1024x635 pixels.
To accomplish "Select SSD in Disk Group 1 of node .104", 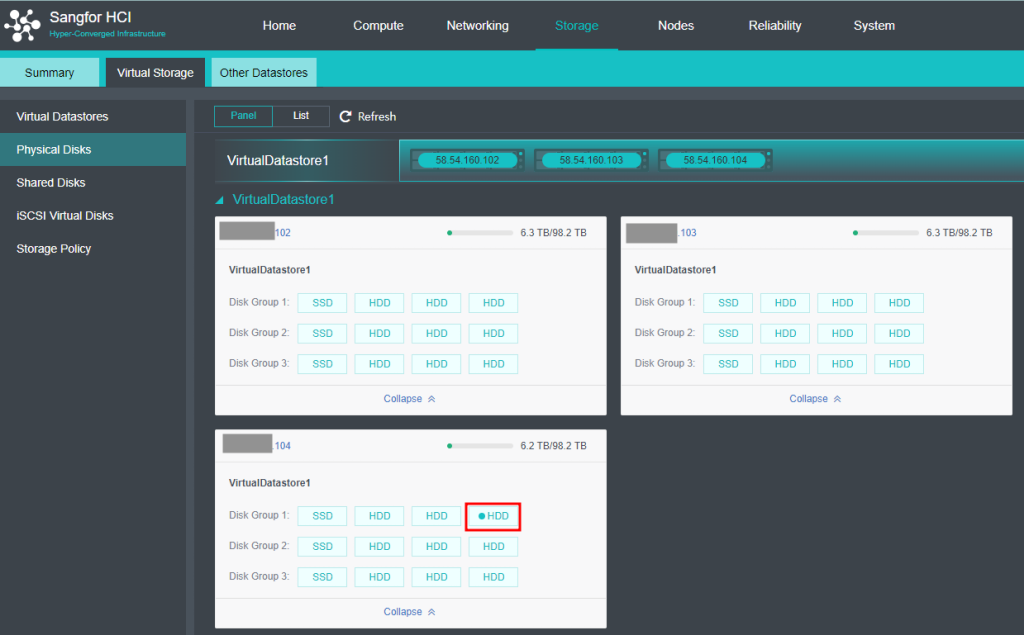I will tap(323, 516).
